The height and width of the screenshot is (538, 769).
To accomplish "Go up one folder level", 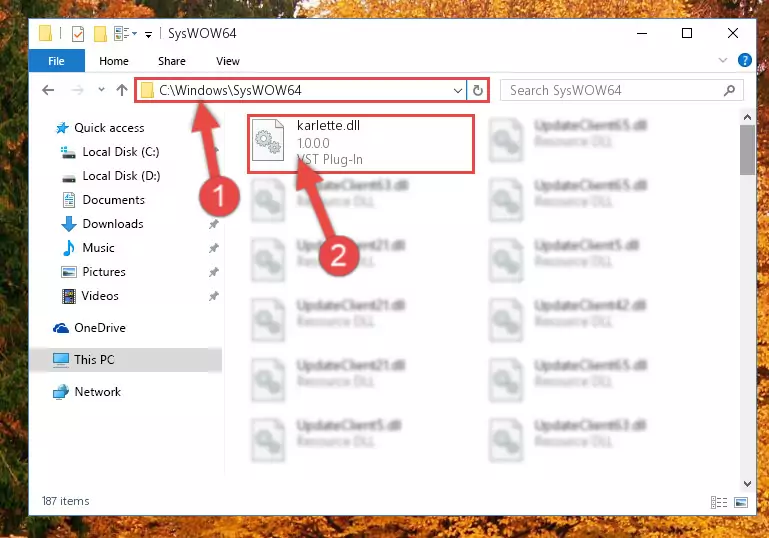I will (122, 90).
